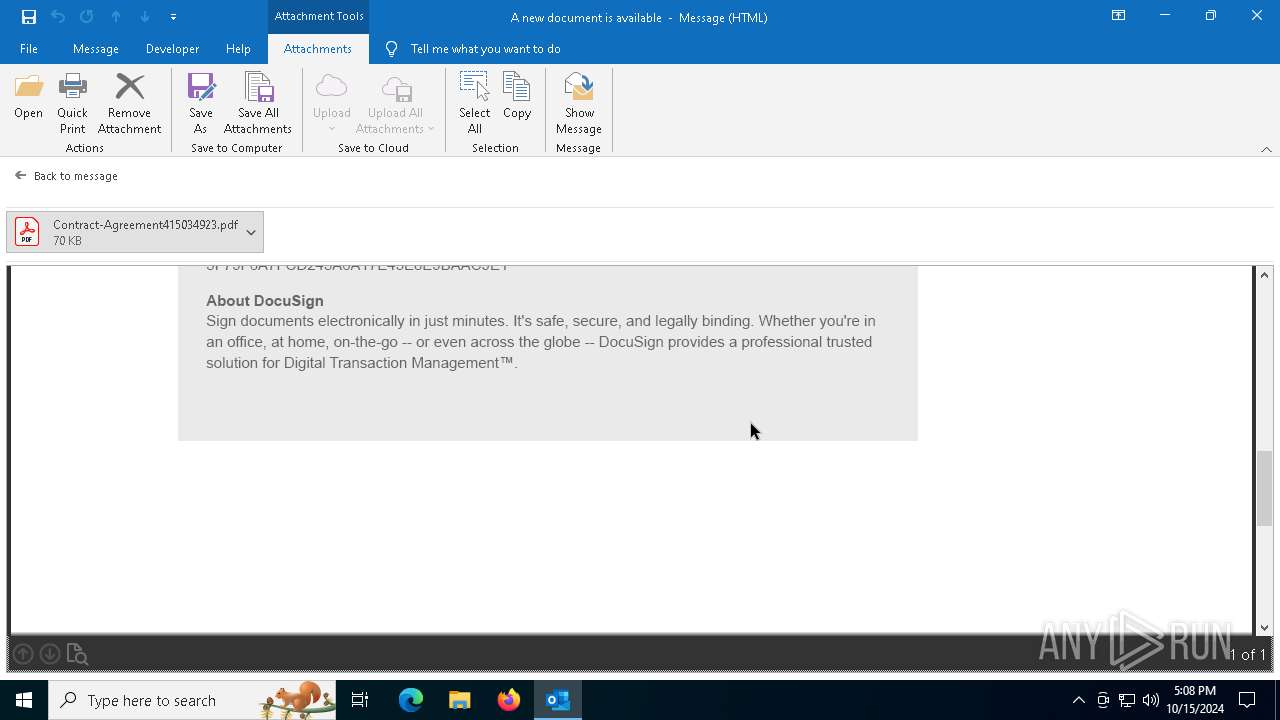Open the File menu

tap(29, 48)
